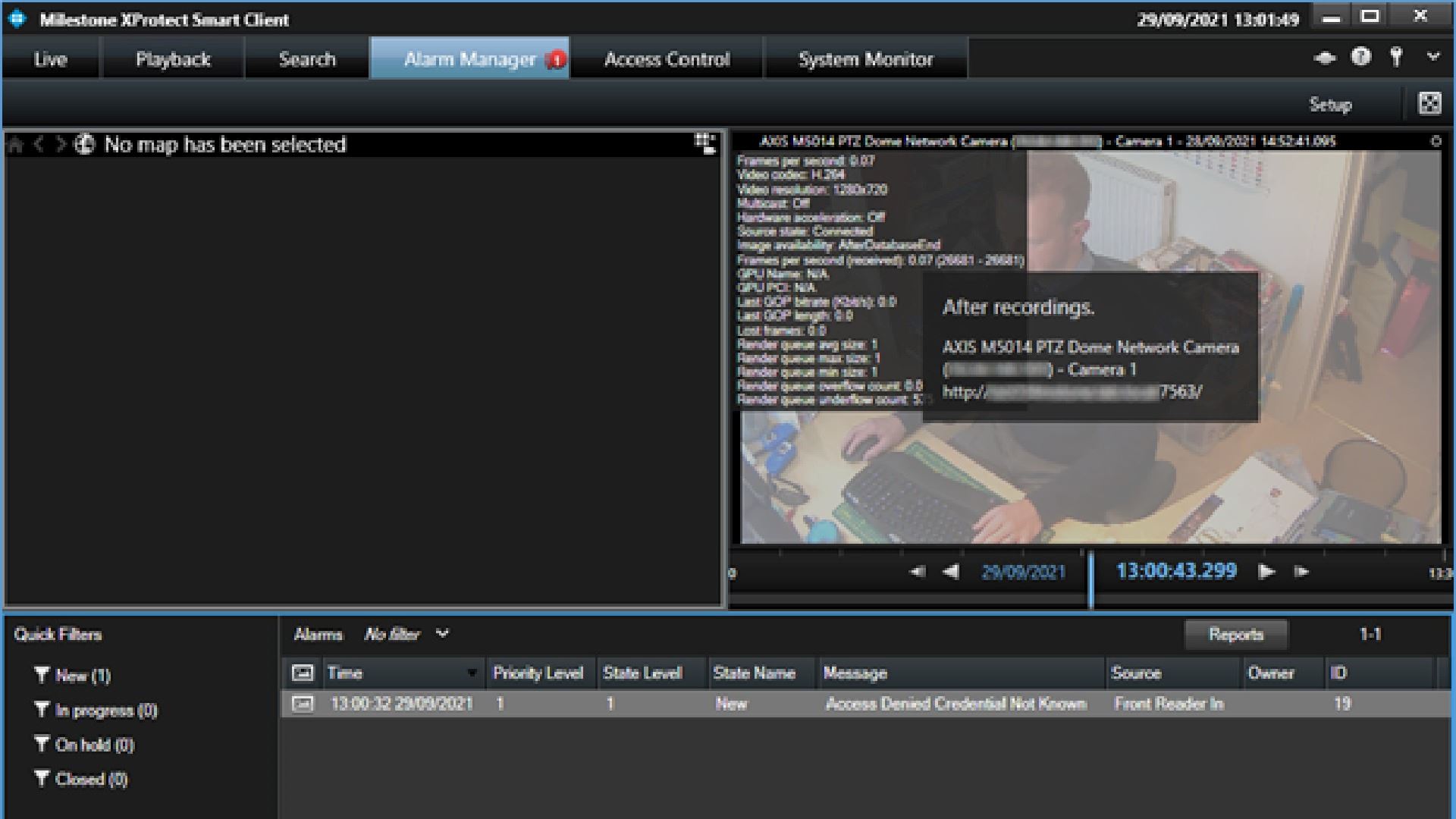Viewport: 1456px width, 819px height.
Task: Select alarm 'Access Denied Credential Not Known'
Action: point(955,704)
